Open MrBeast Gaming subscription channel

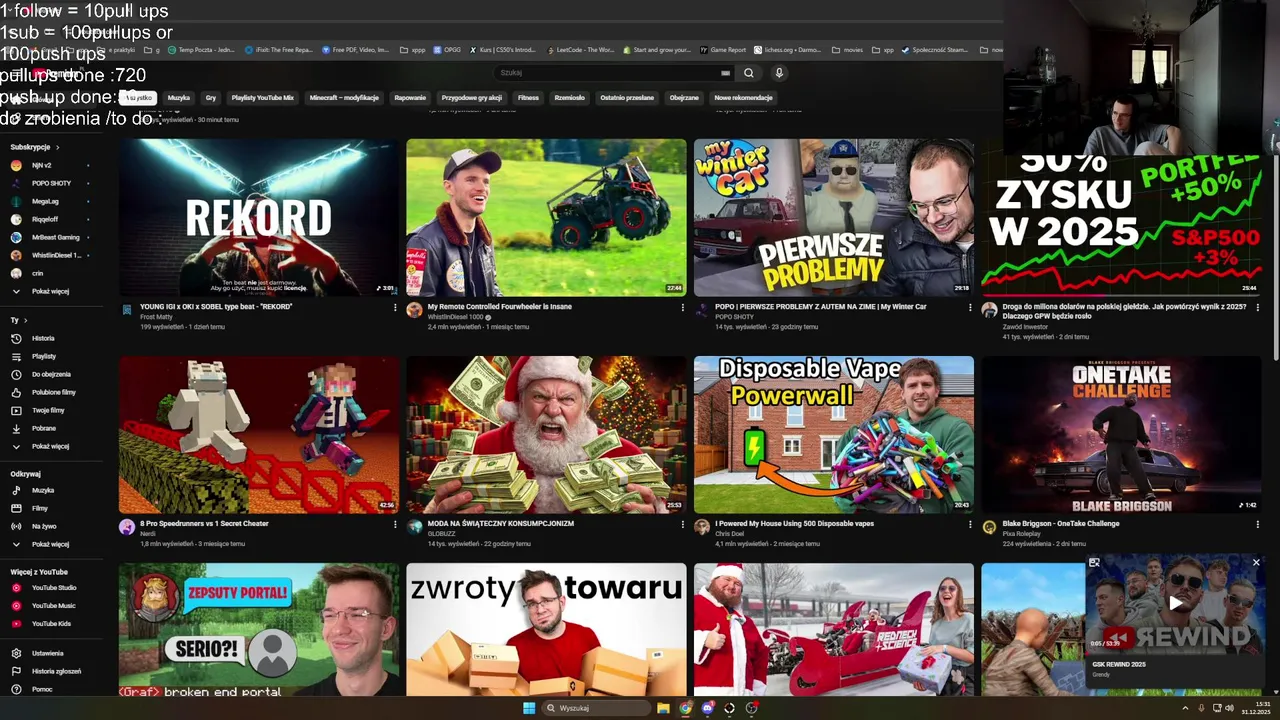point(55,237)
